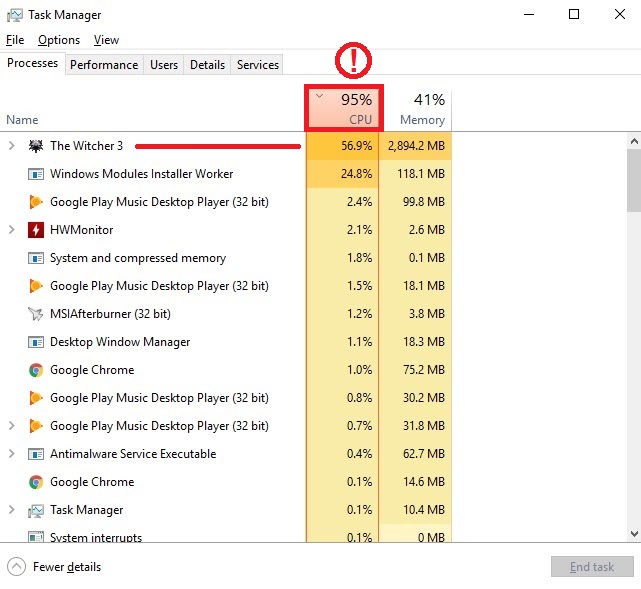Switch to the Performance tab
Screen dimensions: 641x589
tap(104, 65)
